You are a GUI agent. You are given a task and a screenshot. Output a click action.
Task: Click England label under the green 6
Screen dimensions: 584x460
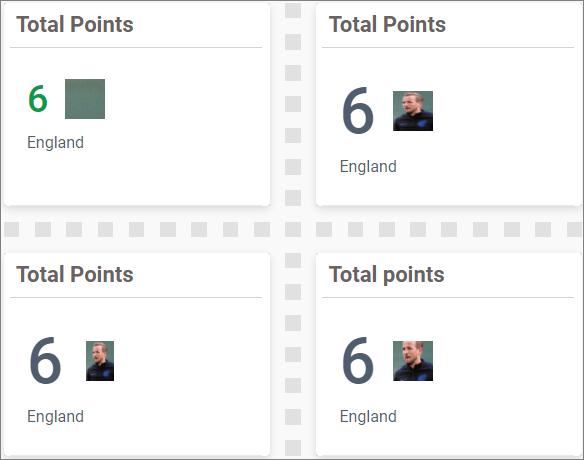(x=55, y=143)
